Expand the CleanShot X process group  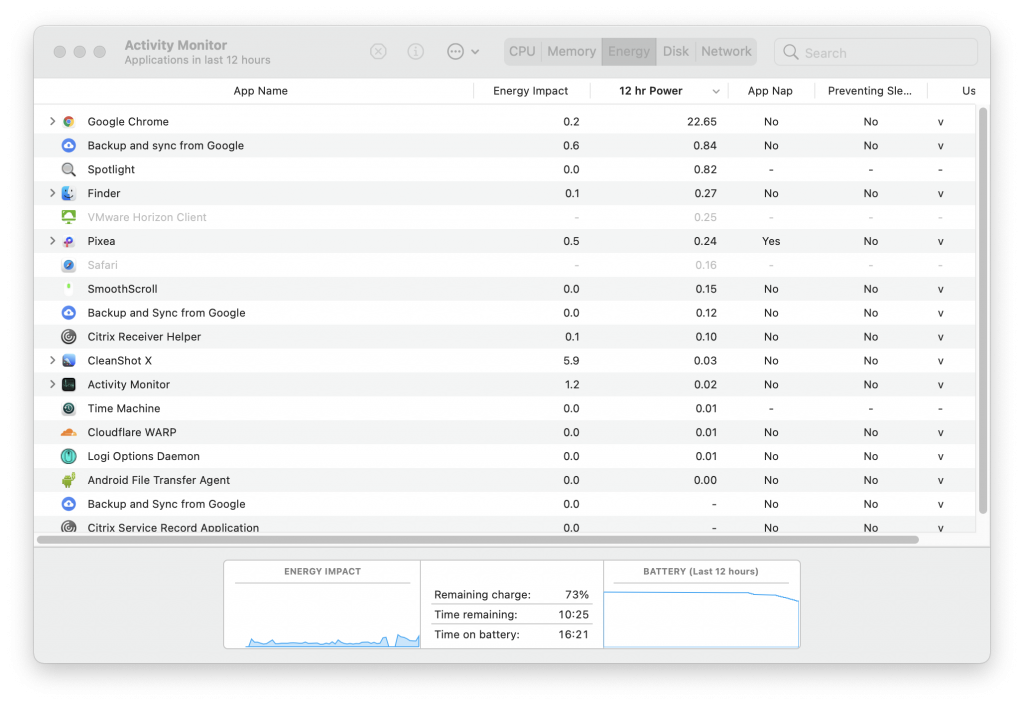[x=52, y=360]
